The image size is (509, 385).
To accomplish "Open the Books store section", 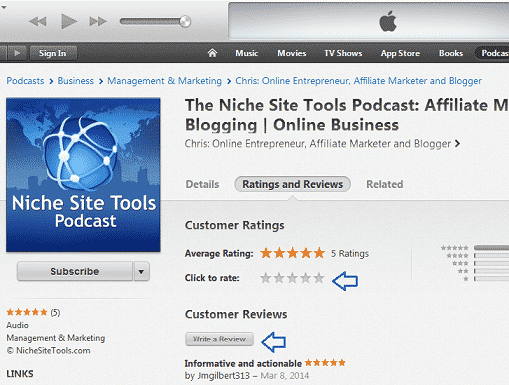I will [451, 53].
